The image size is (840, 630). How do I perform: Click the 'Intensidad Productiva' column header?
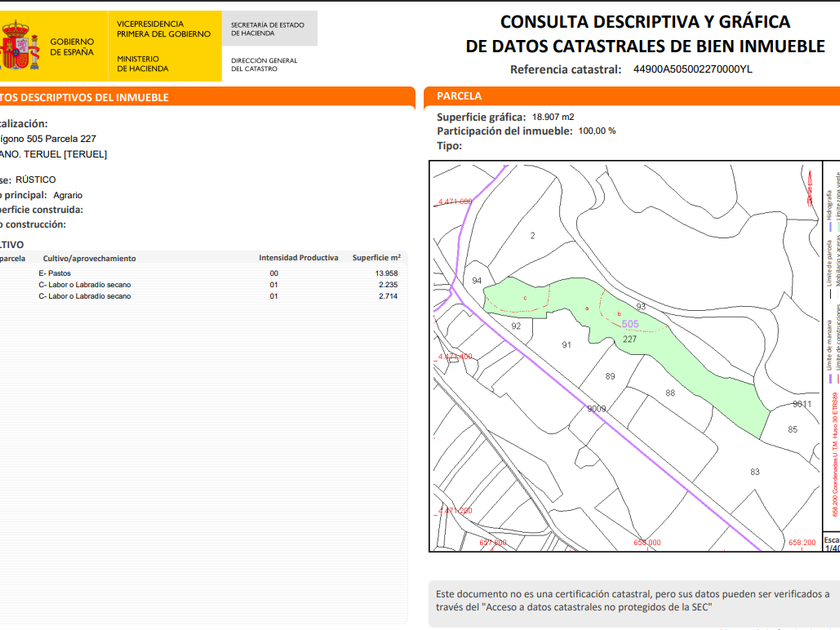298,258
